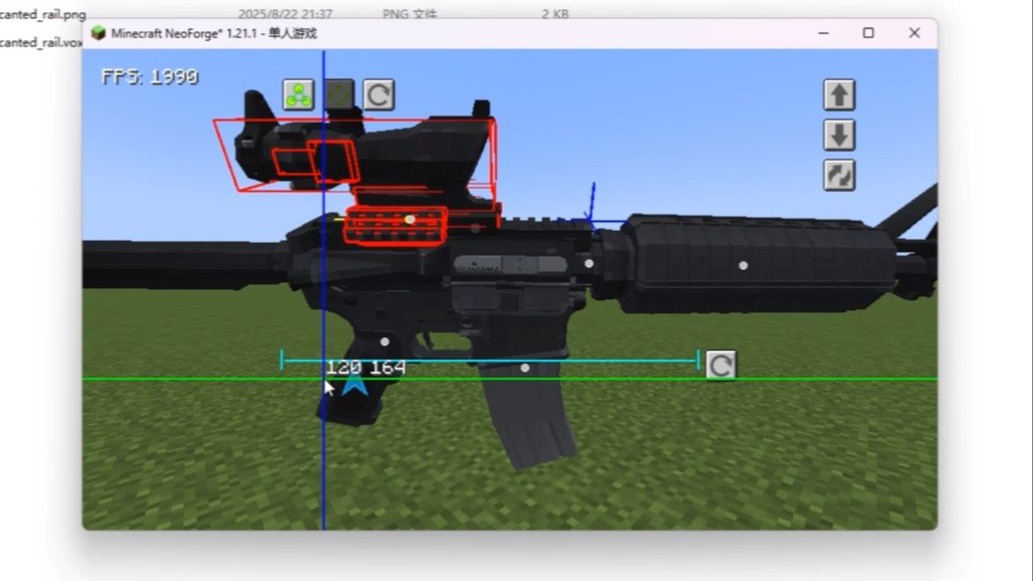
Task: Select canted_rail.vox in the background file list
Action: [x=41, y=42]
